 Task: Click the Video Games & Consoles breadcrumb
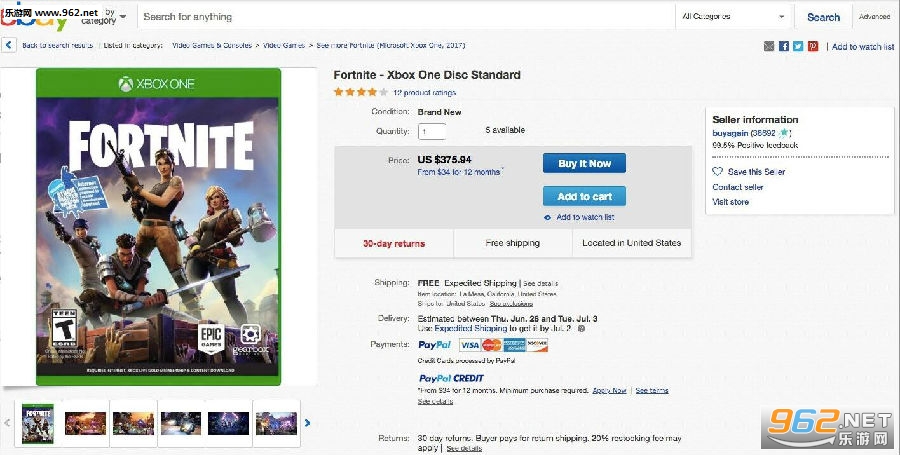coord(211,46)
